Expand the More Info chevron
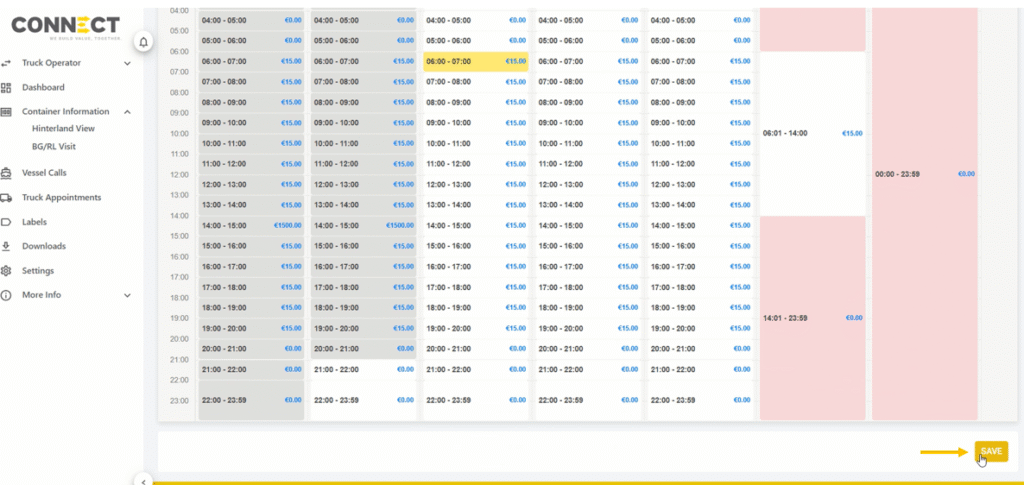 (127, 295)
